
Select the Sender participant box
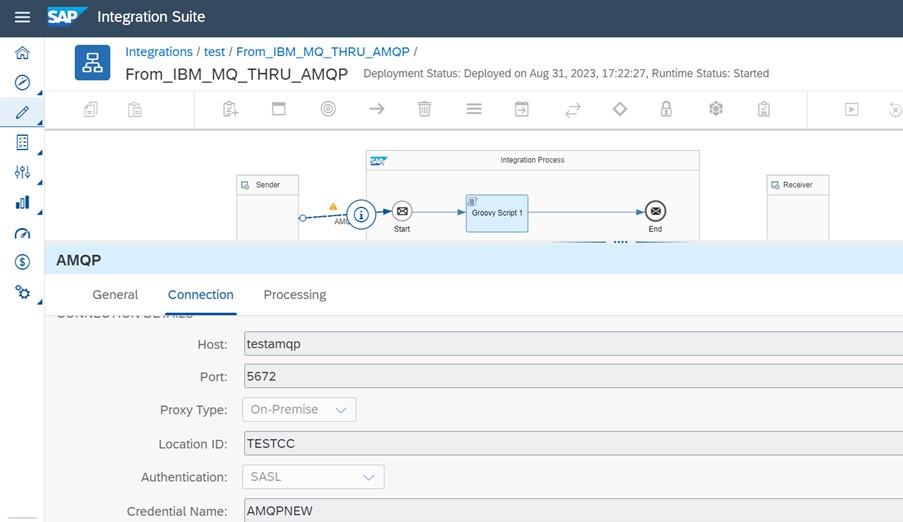[267, 207]
